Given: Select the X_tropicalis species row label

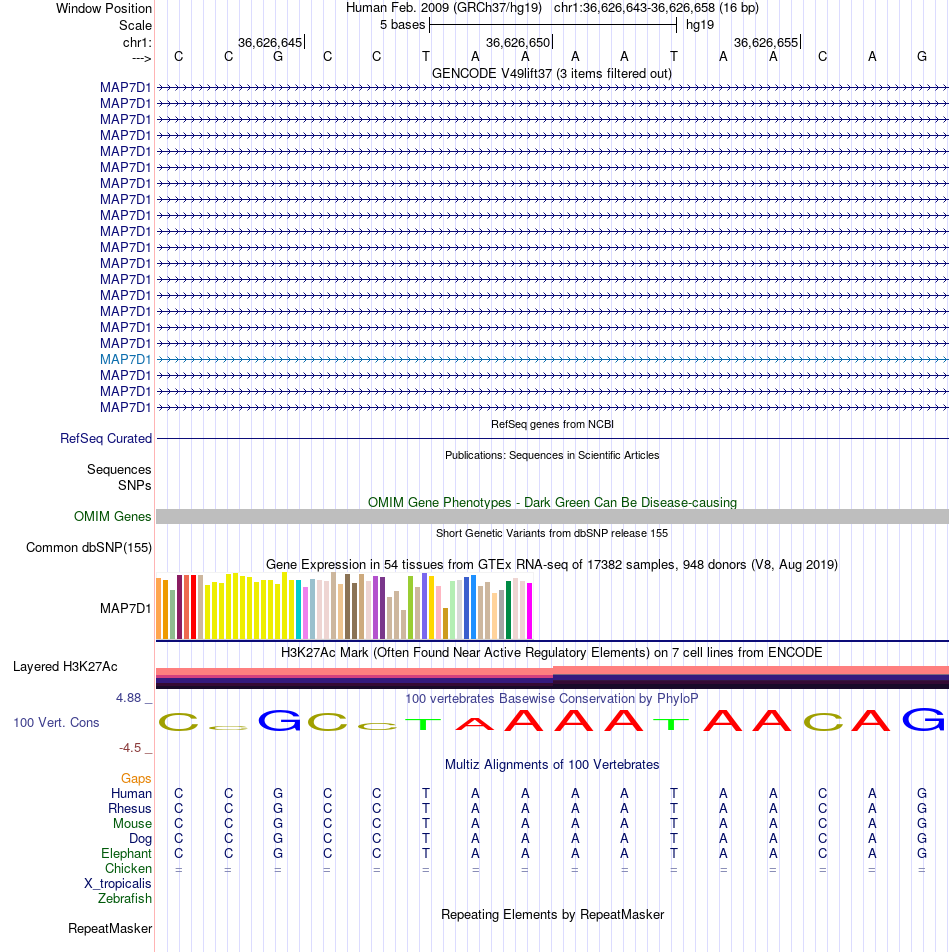Looking at the screenshot, I should (118, 883).
